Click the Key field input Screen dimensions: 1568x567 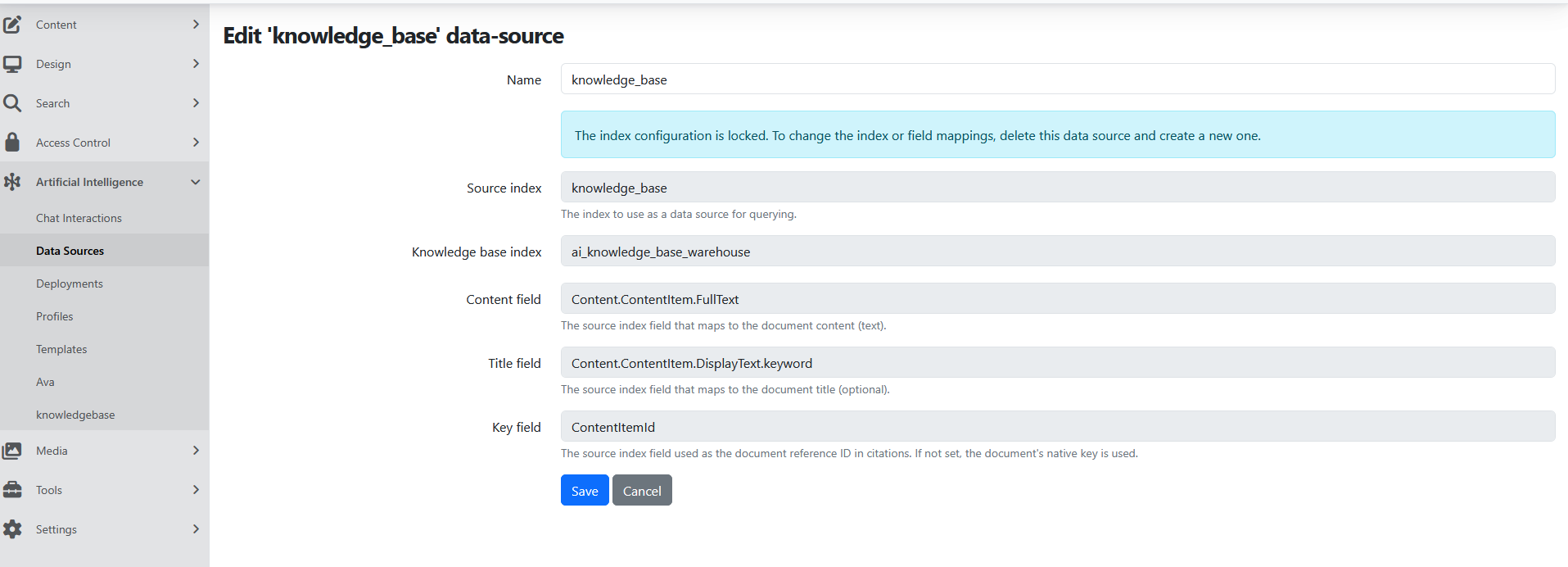pos(1058,426)
